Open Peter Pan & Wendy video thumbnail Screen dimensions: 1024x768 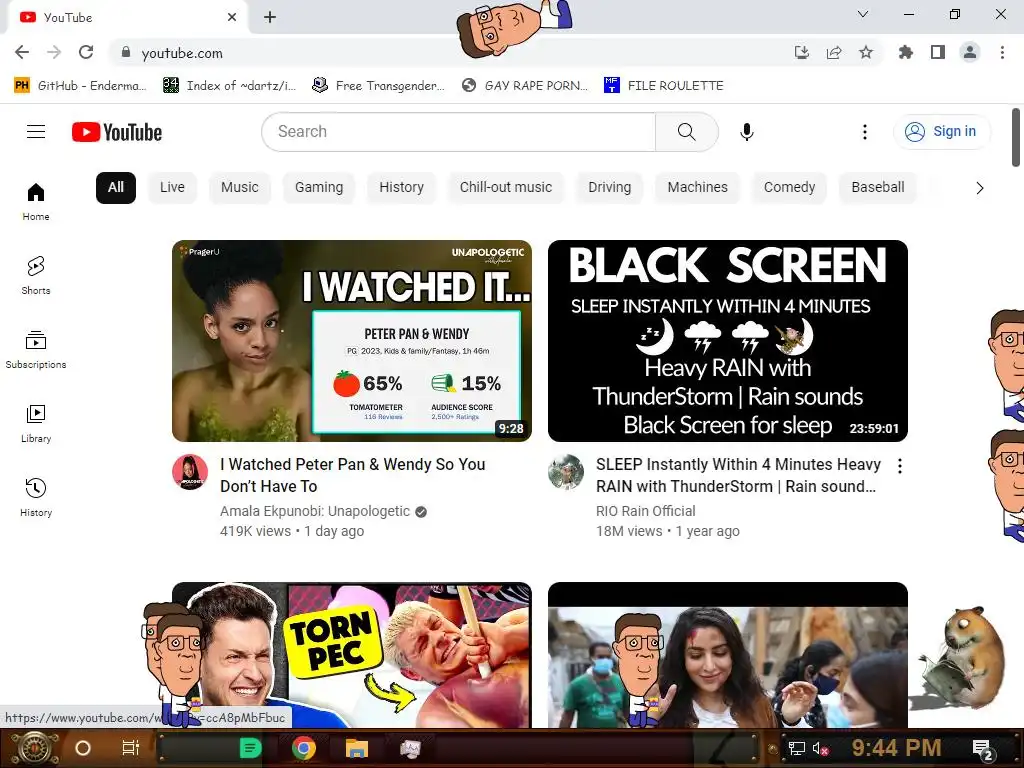point(352,341)
